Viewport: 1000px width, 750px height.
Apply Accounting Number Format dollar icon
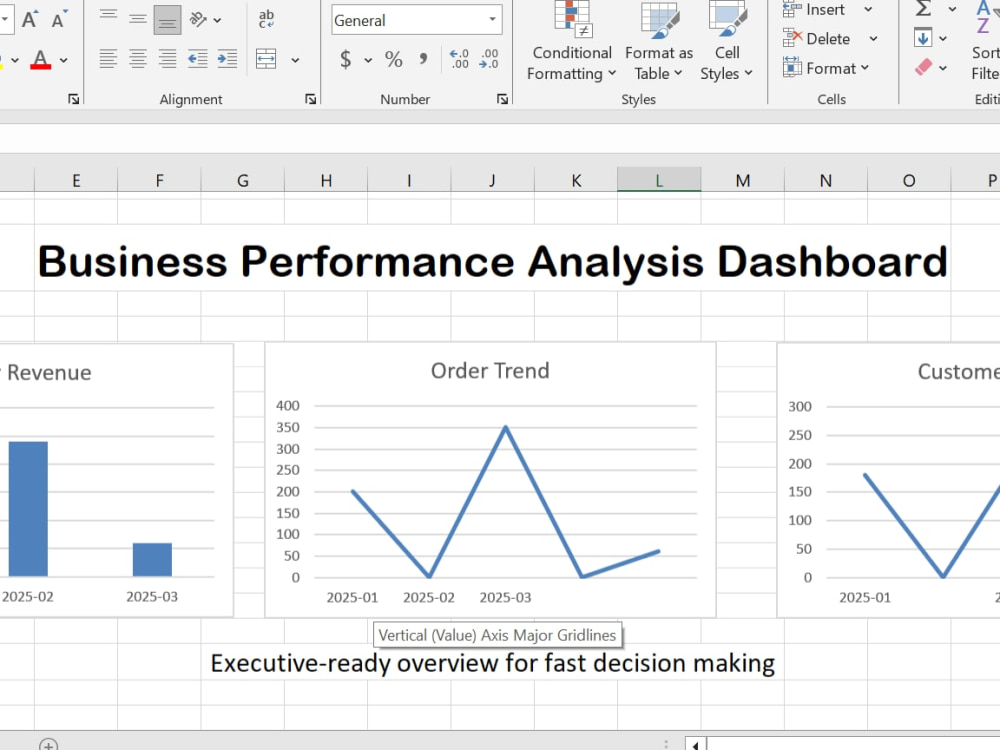[346, 59]
